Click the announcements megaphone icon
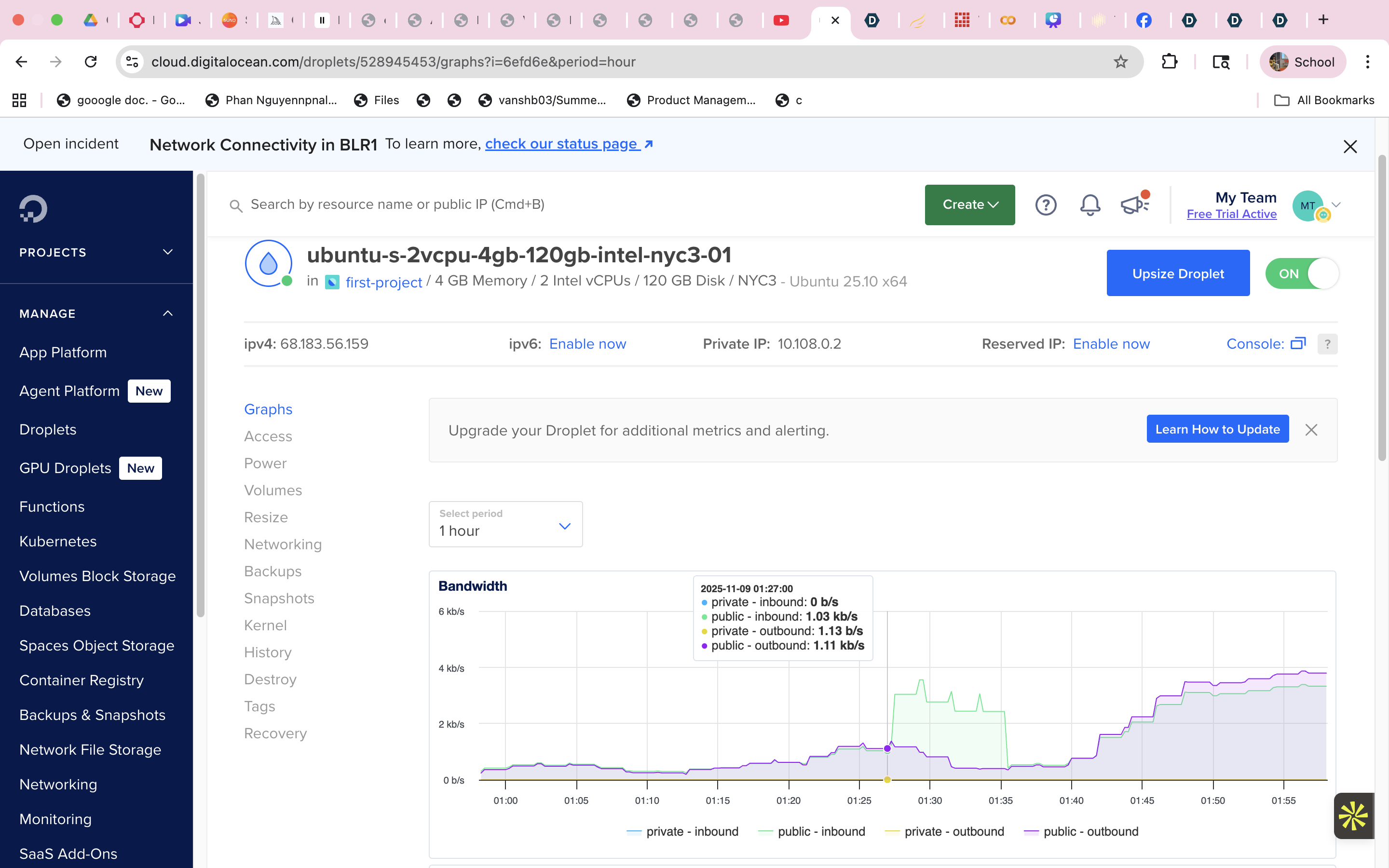 tap(1133, 204)
